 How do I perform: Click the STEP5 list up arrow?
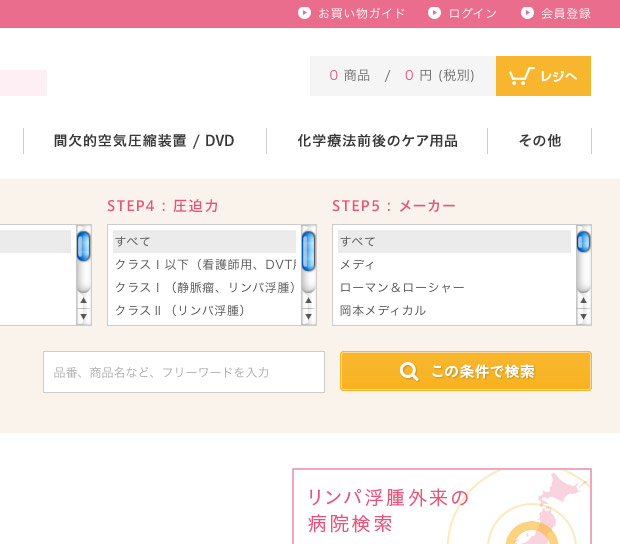tap(584, 301)
